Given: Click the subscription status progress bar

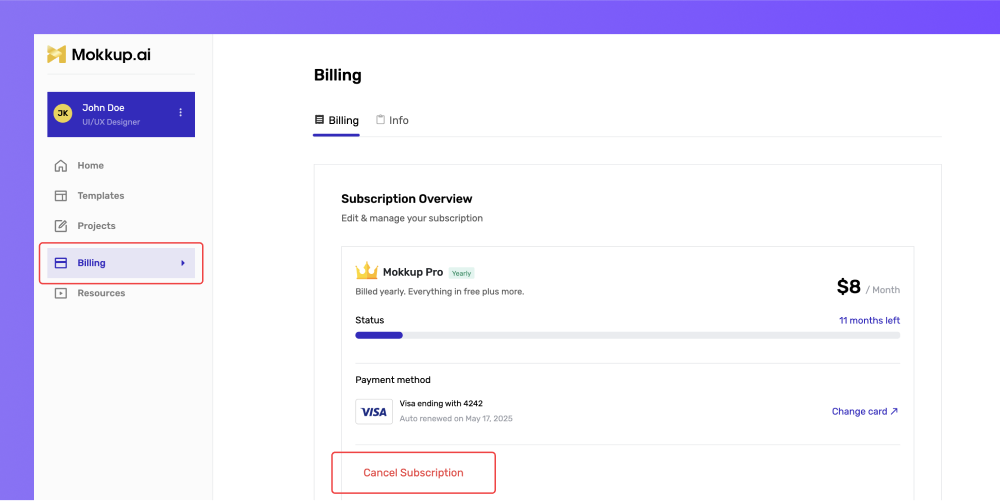Looking at the screenshot, I should pos(628,335).
